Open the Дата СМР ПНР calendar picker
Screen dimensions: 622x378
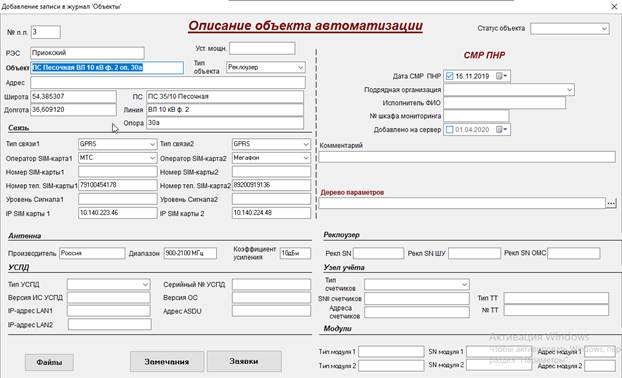coord(502,76)
